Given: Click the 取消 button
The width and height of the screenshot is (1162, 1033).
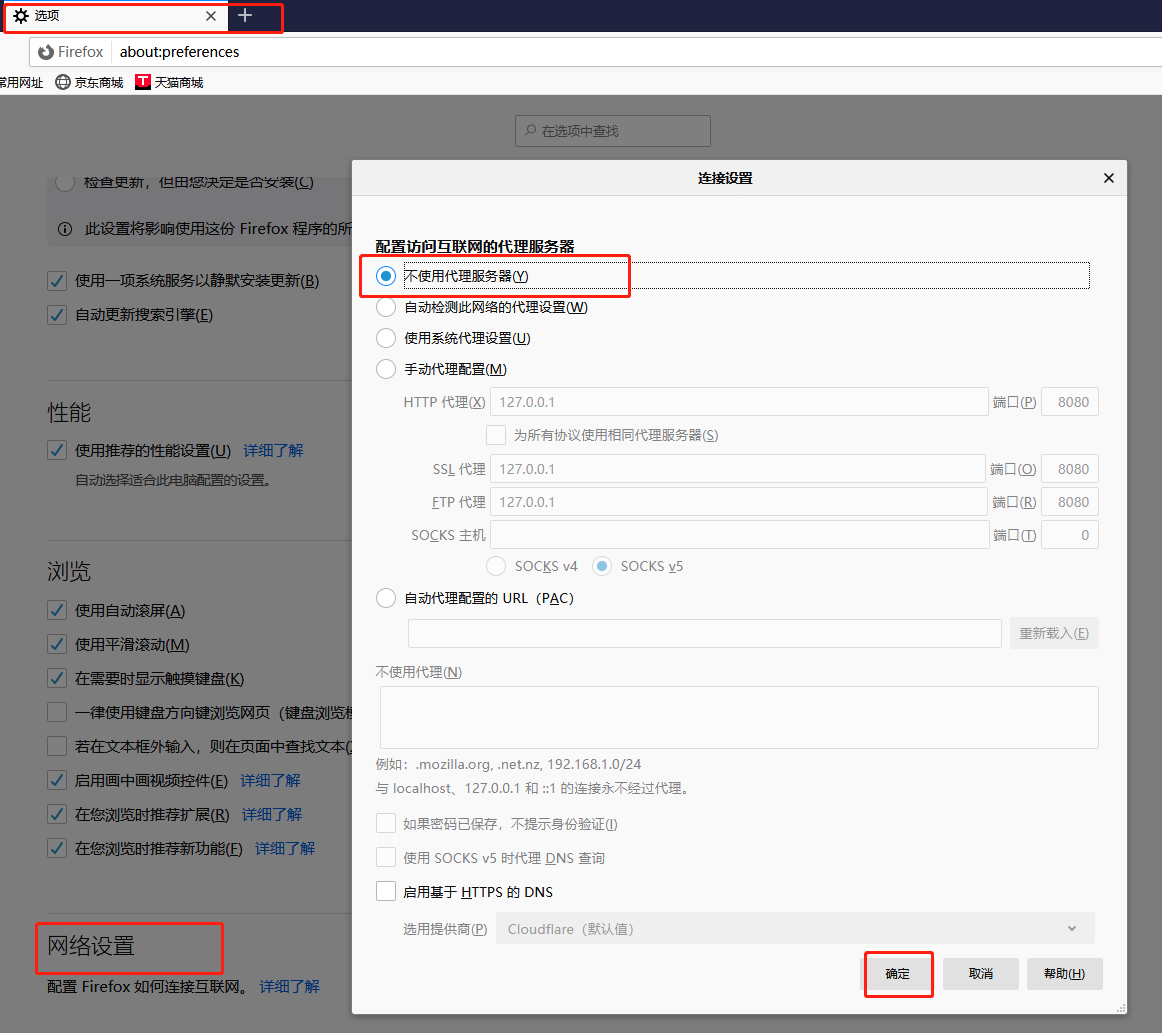Looking at the screenshot, I should (980, 974).
